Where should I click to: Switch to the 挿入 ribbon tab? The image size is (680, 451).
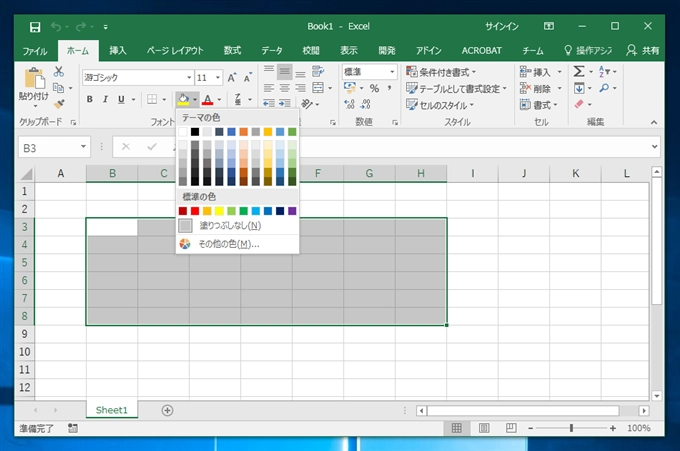118,50
